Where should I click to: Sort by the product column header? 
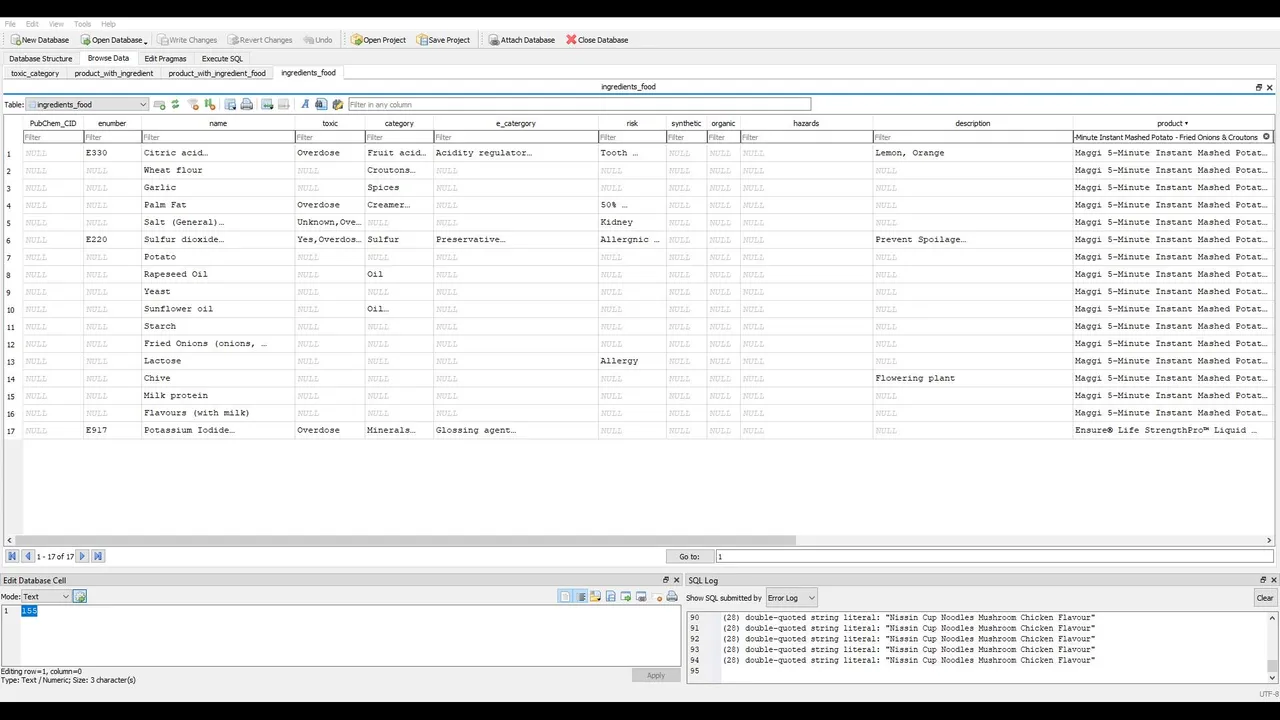coord(1172,123)
